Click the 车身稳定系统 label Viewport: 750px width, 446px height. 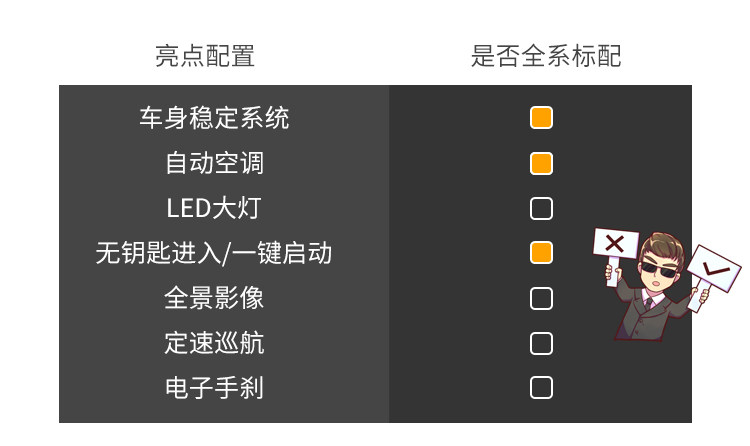[x=214, y=118]
